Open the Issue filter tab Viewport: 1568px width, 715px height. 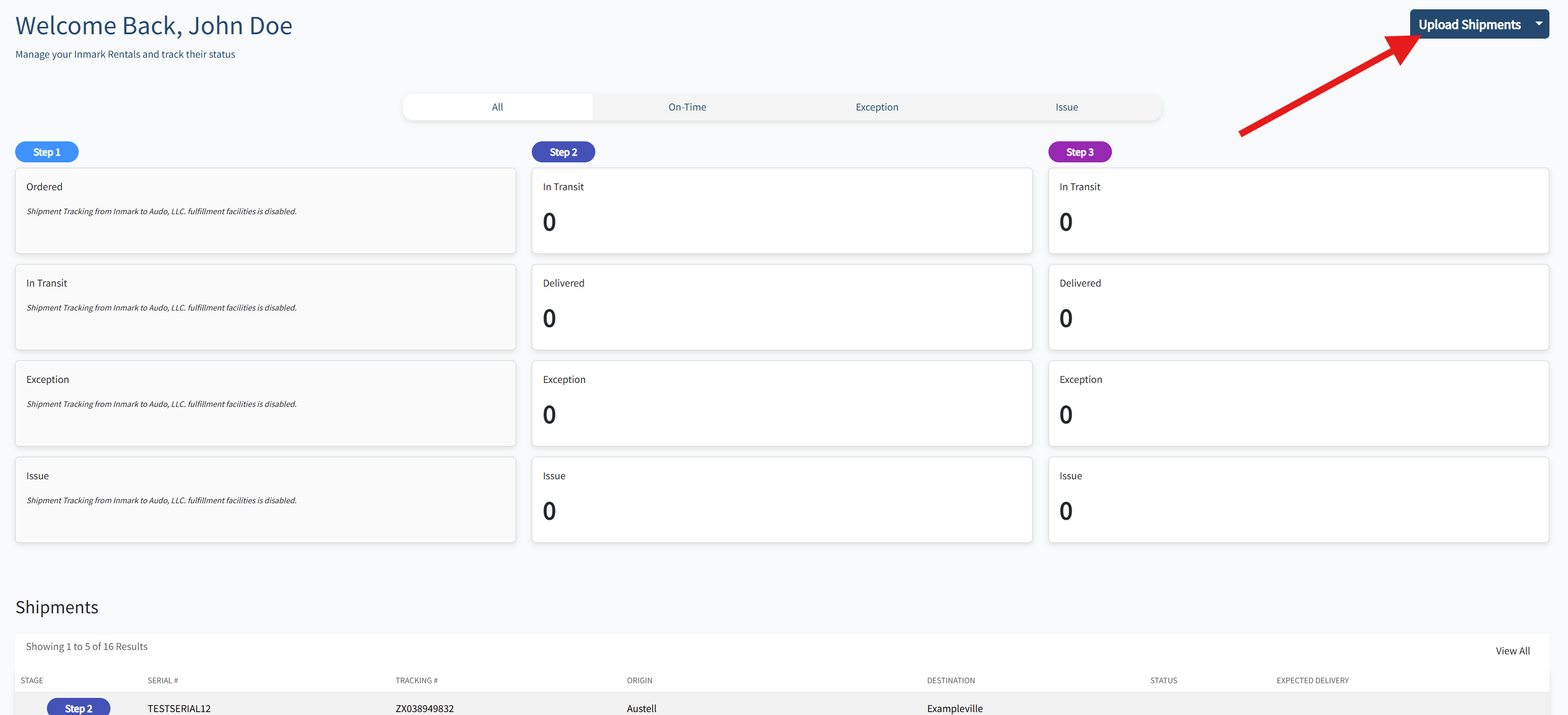point(1067,107)
